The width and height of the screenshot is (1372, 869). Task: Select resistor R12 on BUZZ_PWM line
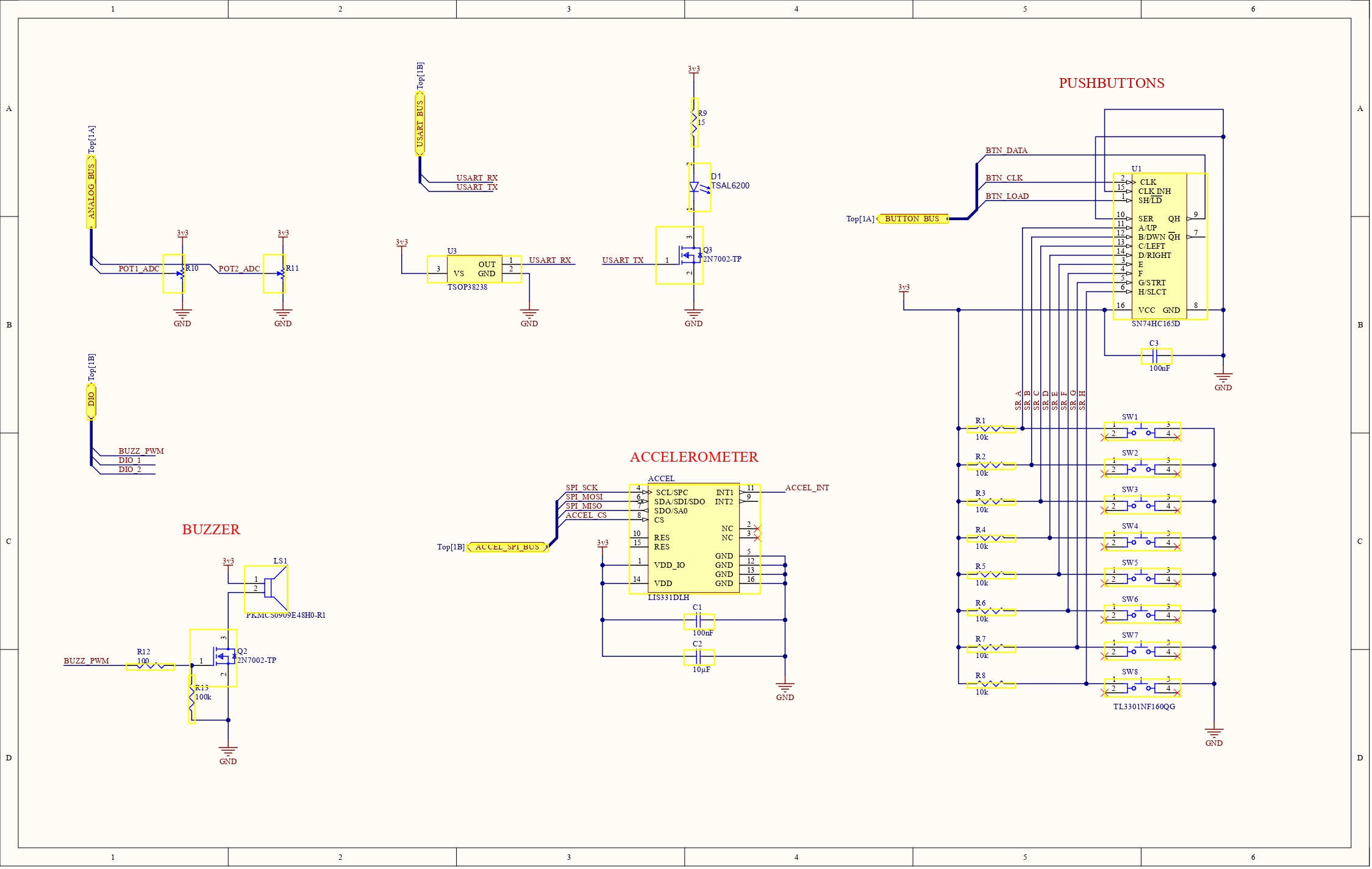tap(150, 667)
